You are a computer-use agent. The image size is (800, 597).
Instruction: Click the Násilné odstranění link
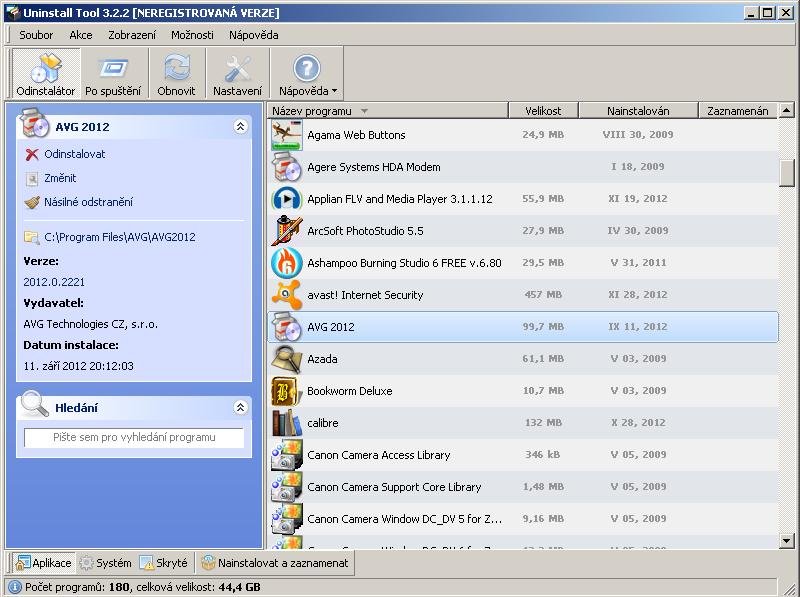[88, 202]
